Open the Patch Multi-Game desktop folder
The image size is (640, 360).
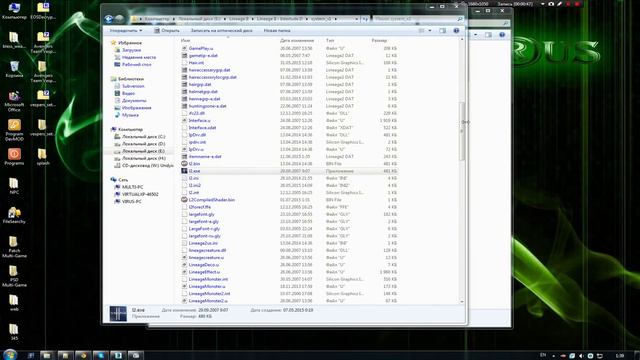click(14, 247)
